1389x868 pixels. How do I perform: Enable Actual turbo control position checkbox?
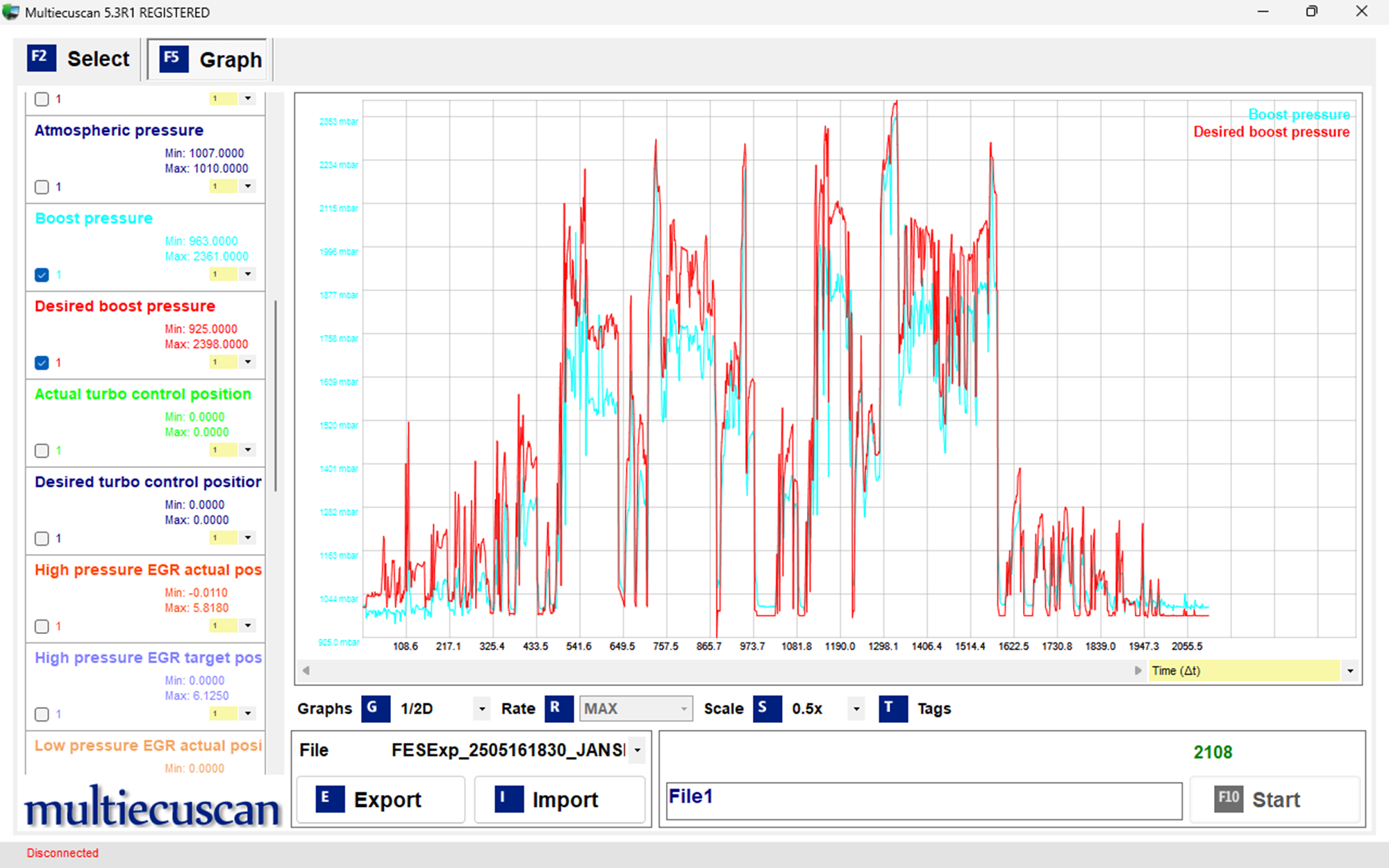pos(42,451)
